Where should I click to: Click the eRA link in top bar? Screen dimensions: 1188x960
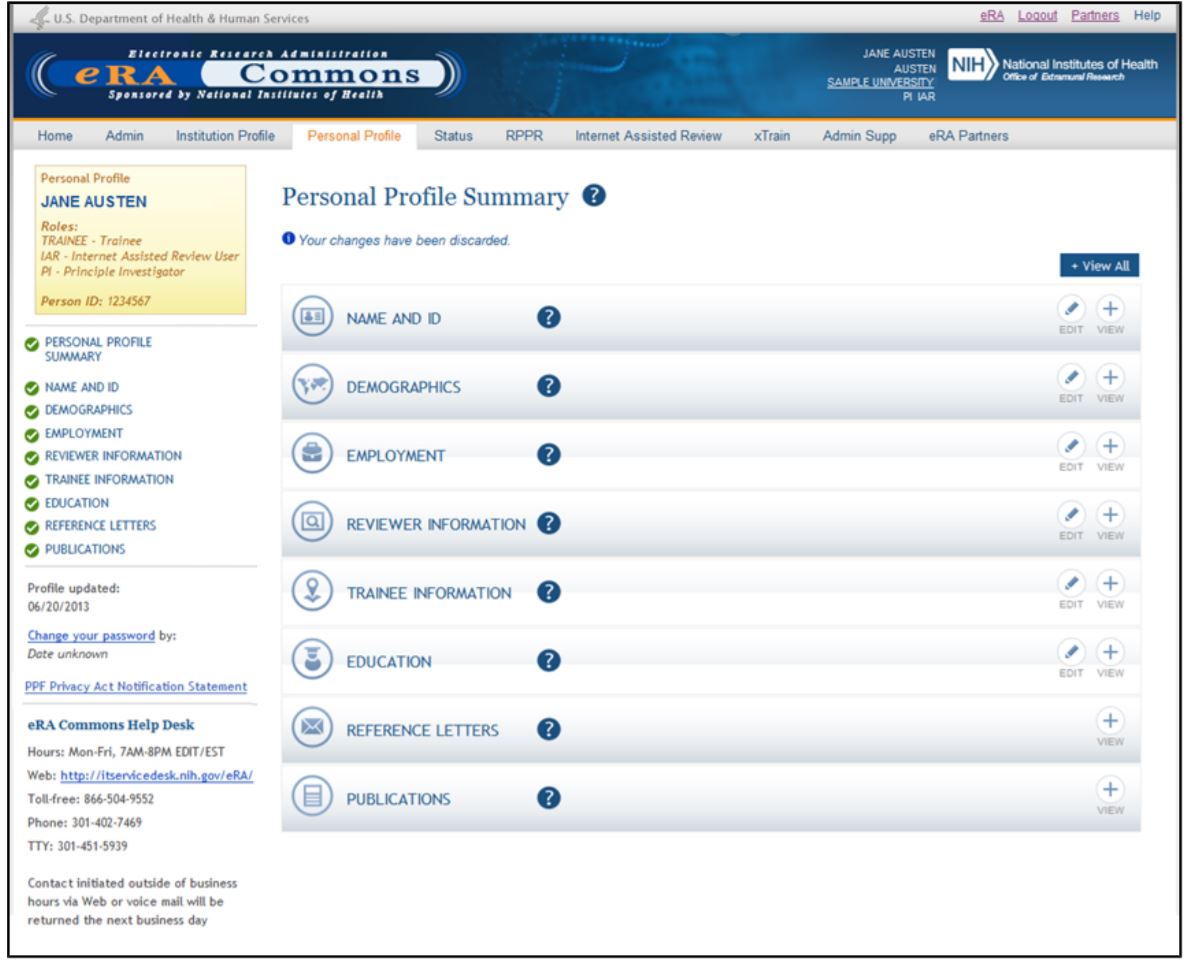(x=991, y=15)
